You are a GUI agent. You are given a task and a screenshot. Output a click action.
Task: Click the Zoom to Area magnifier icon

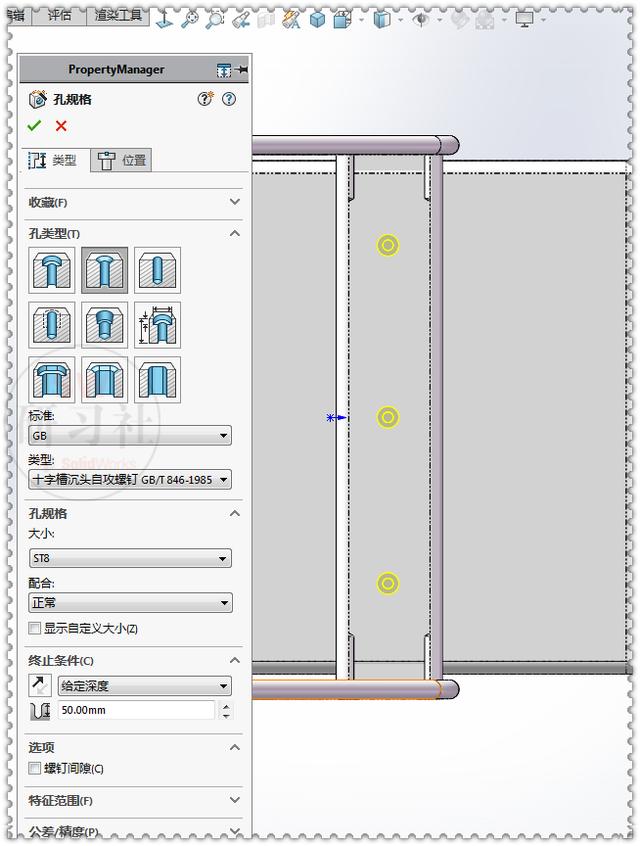215,20
